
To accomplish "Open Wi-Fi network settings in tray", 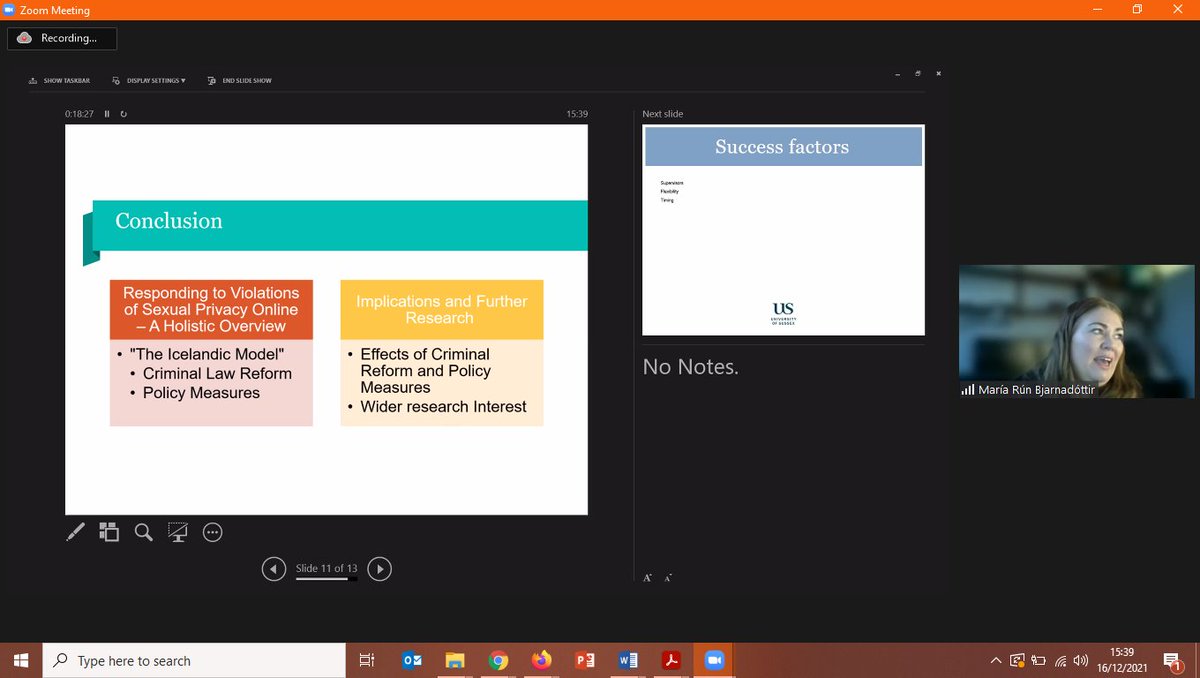I will (1060, 660).
